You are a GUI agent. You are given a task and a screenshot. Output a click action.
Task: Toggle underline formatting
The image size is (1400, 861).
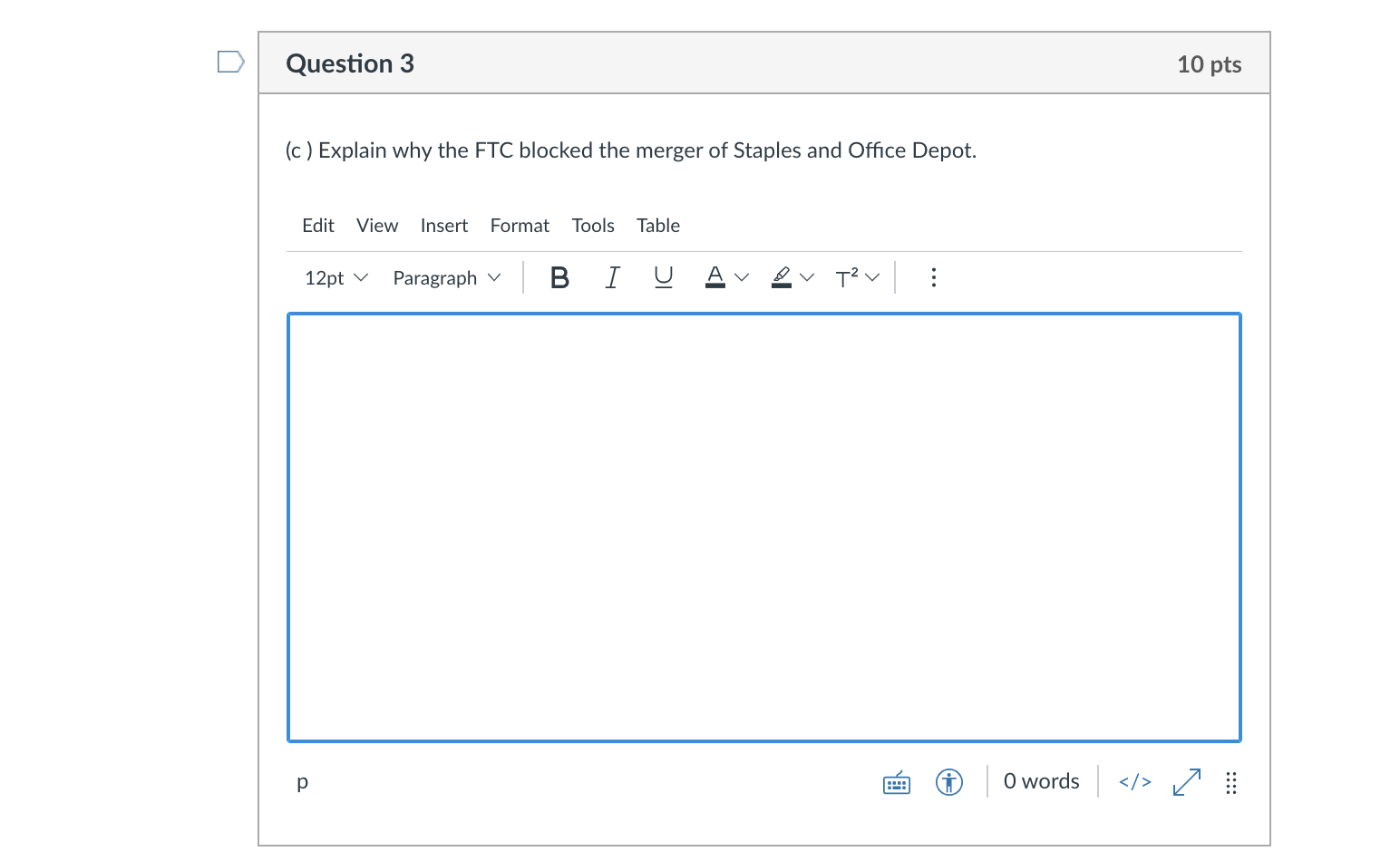click(x=664, y=277)
